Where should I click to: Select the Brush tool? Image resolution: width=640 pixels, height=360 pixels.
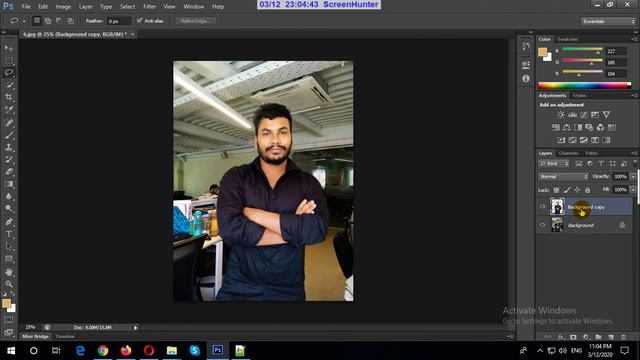click(9, 135)
